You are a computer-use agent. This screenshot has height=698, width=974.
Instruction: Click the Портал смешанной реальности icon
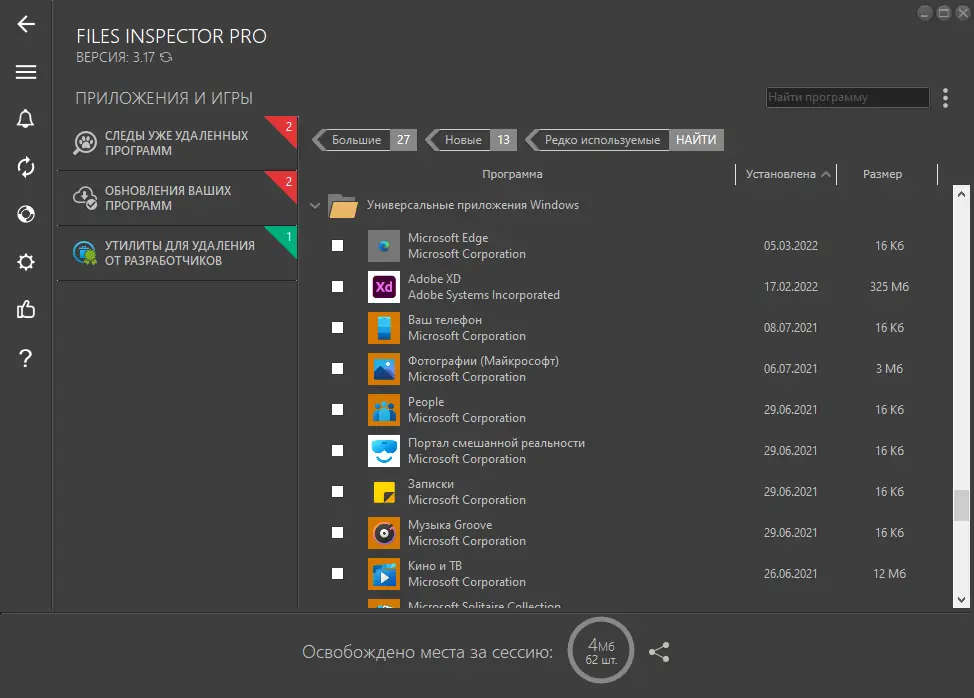point(384,451)
